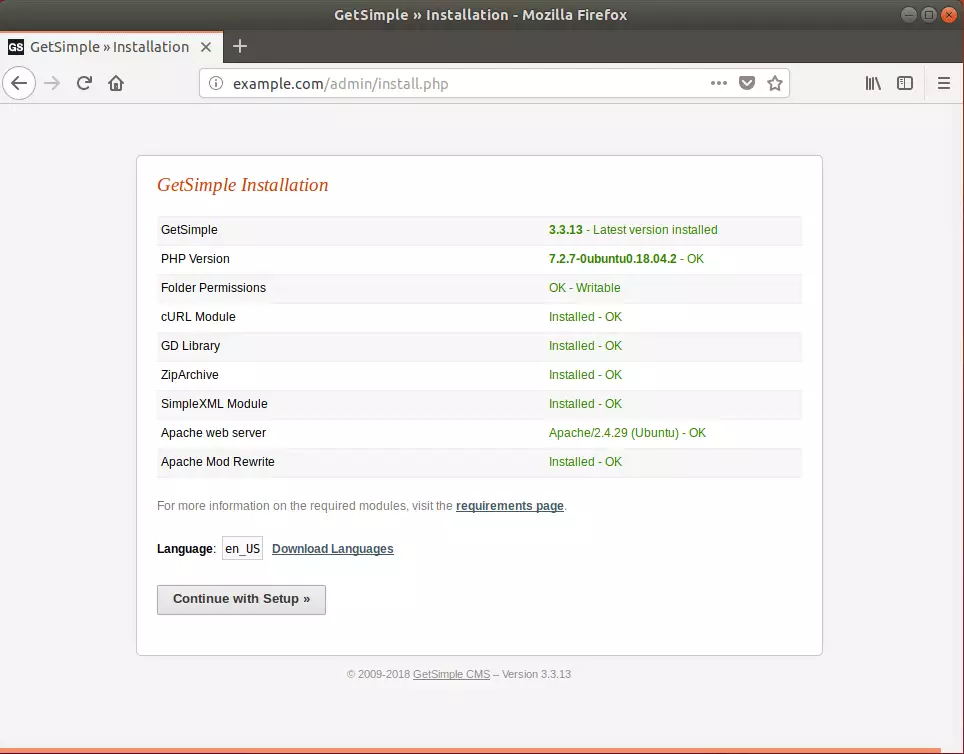Image resolution: width=964 pixels, height=754 pixels.
Task: Toggle the sidebar view icon
Action: pos(905,83)
